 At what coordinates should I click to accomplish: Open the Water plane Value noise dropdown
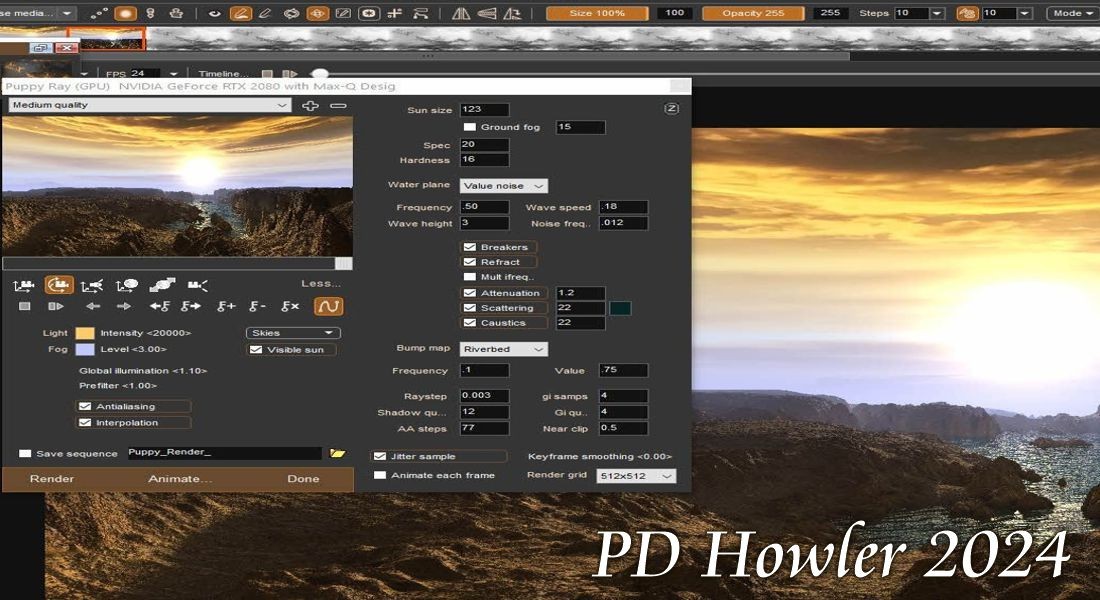502,185
